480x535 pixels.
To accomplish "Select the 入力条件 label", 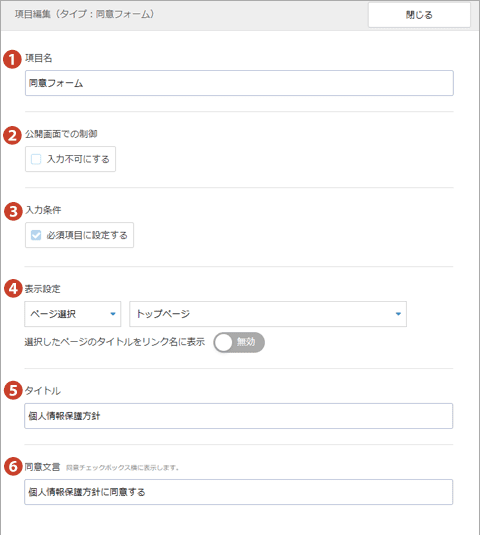I will (x=43, y=210).
